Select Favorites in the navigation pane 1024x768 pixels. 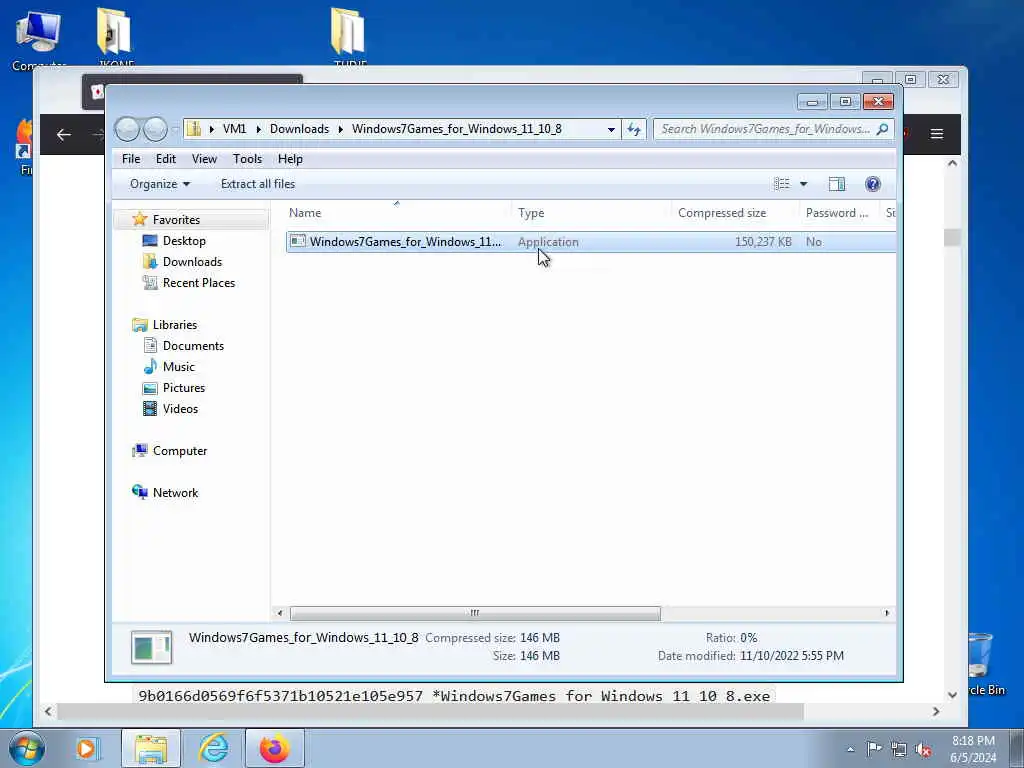point(176,220)
